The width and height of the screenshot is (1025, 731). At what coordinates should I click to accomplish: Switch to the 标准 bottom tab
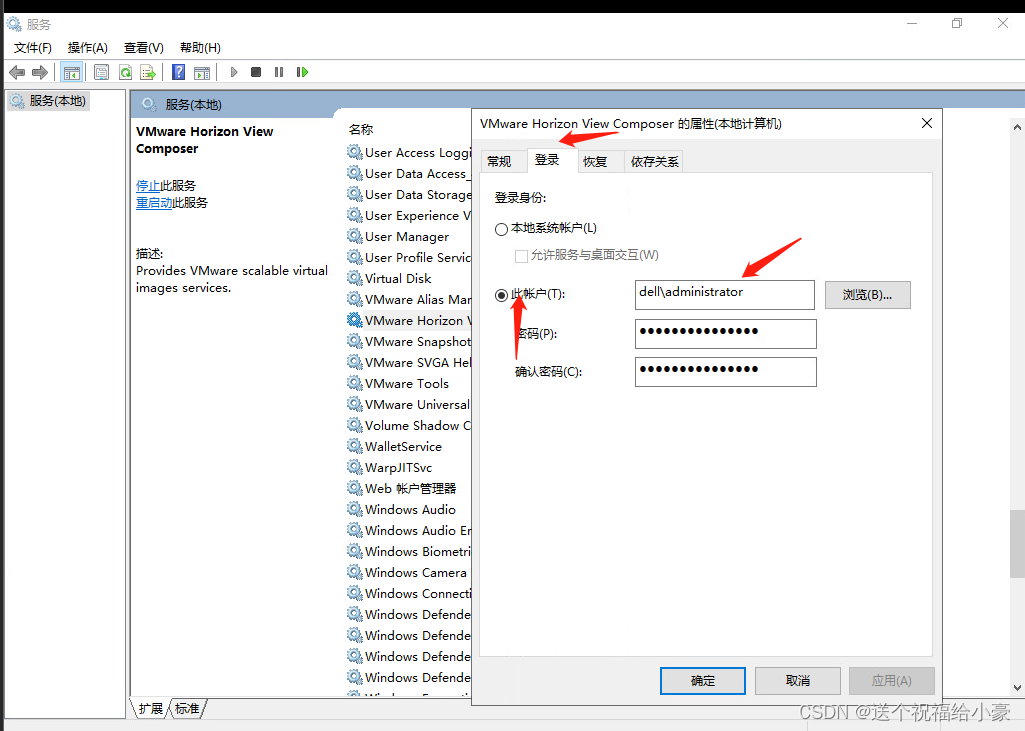188,709
